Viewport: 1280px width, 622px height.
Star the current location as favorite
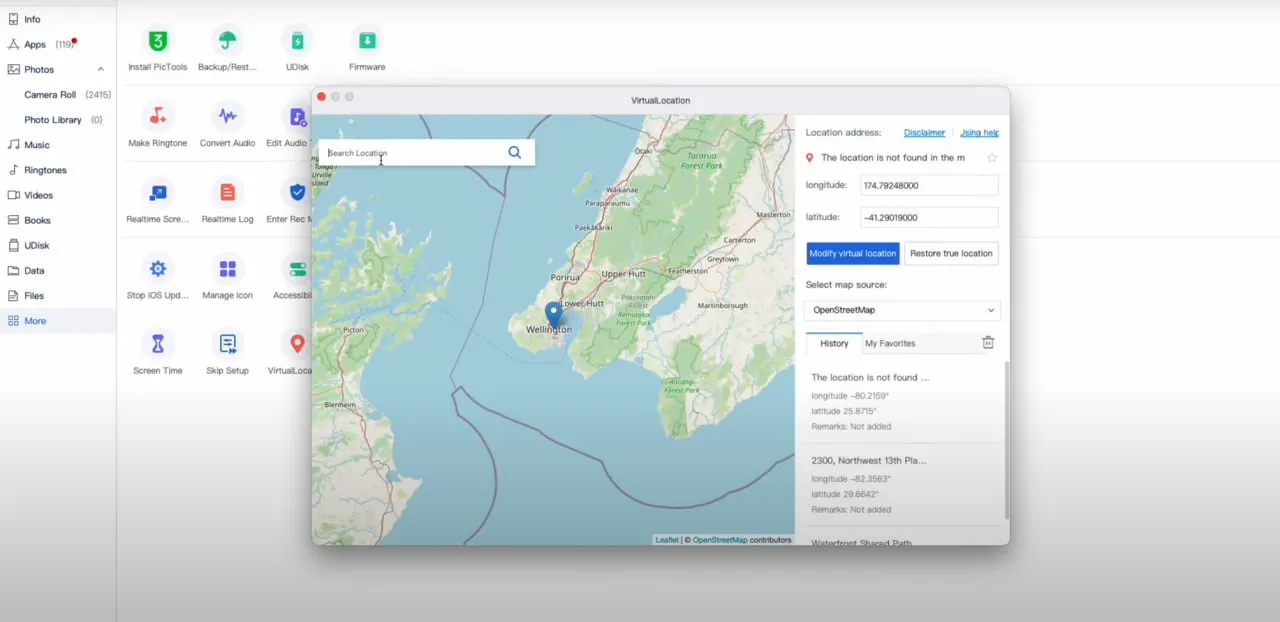click(992, 158)
